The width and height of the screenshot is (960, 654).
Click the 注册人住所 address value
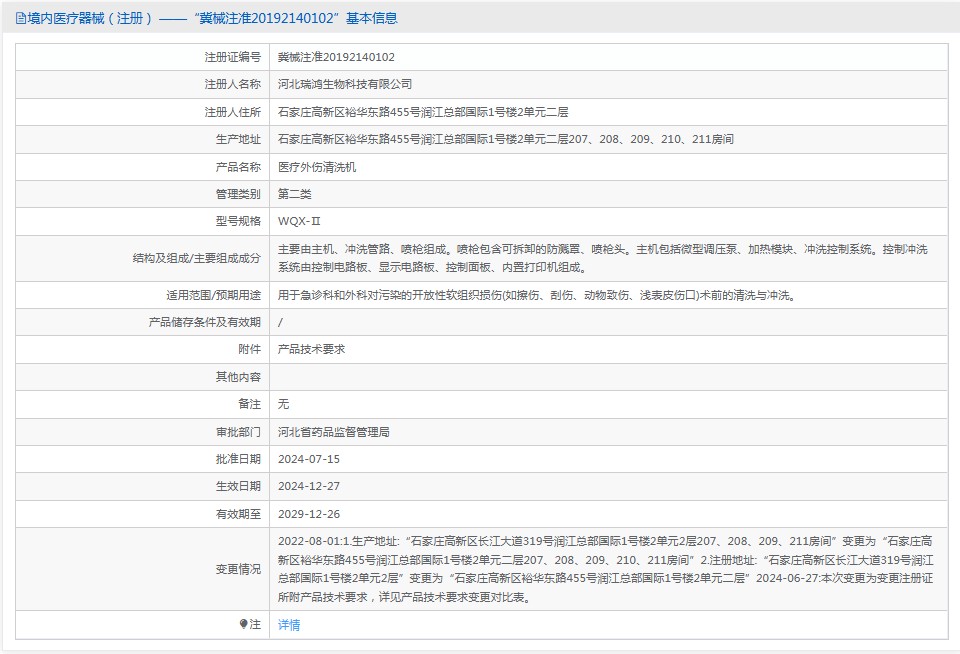[423, 112]
